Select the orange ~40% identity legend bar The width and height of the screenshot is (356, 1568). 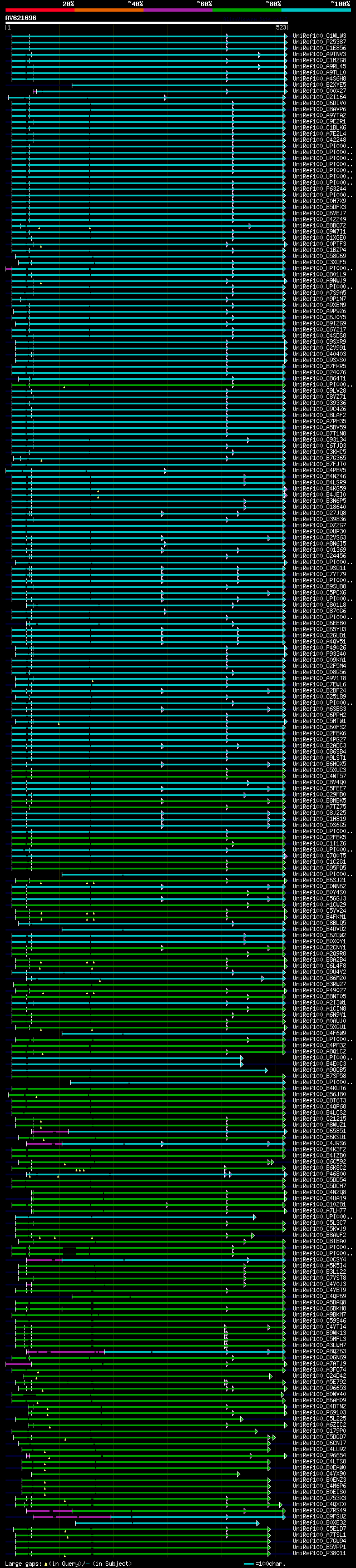click(x=109, y=10)
